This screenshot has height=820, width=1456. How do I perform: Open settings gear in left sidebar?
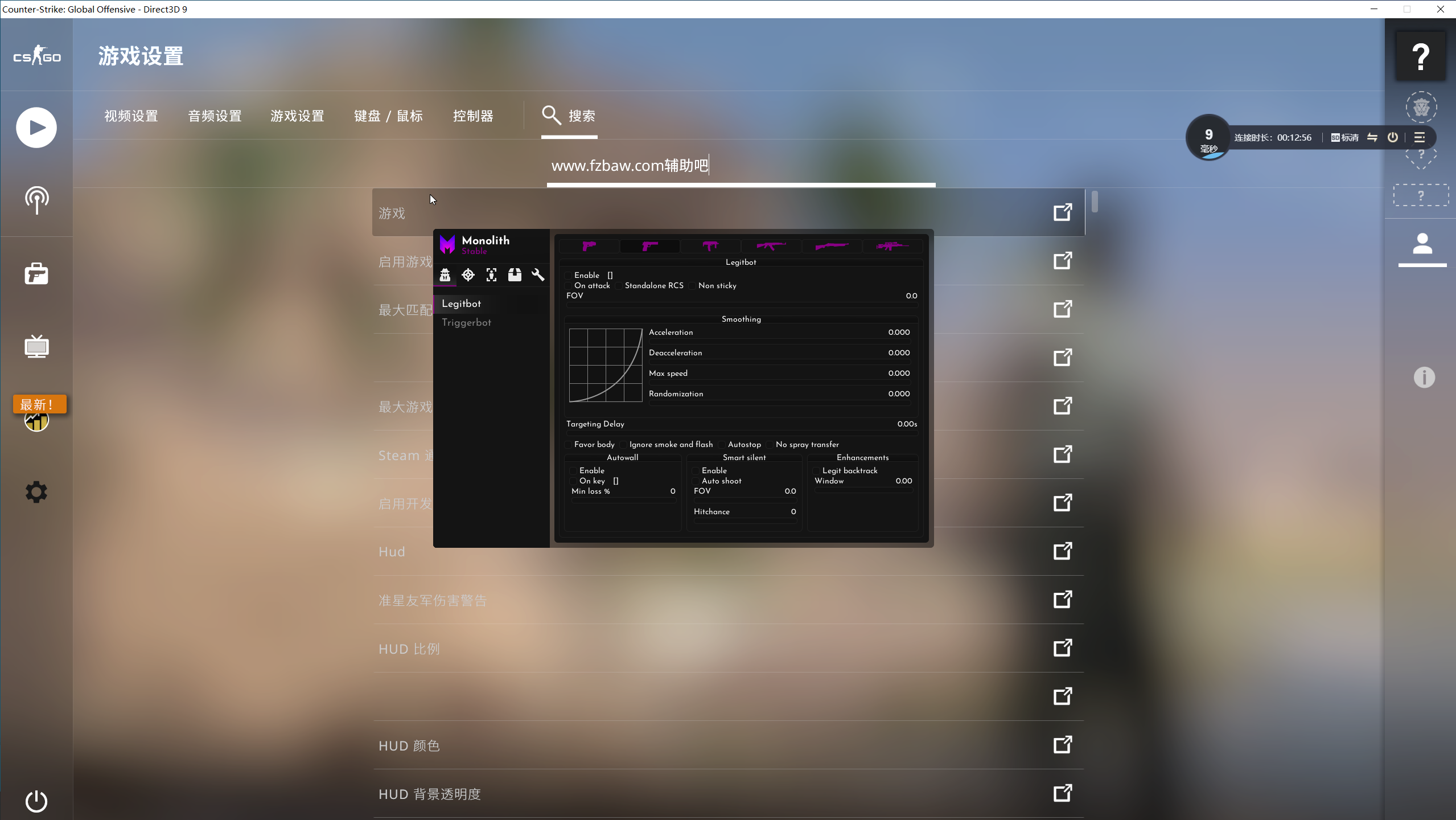tap(36, 492)
